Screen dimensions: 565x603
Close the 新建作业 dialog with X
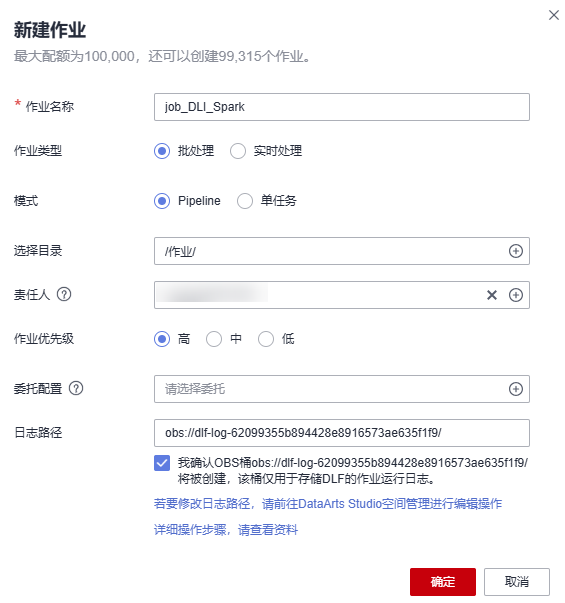tap(553, 15)
